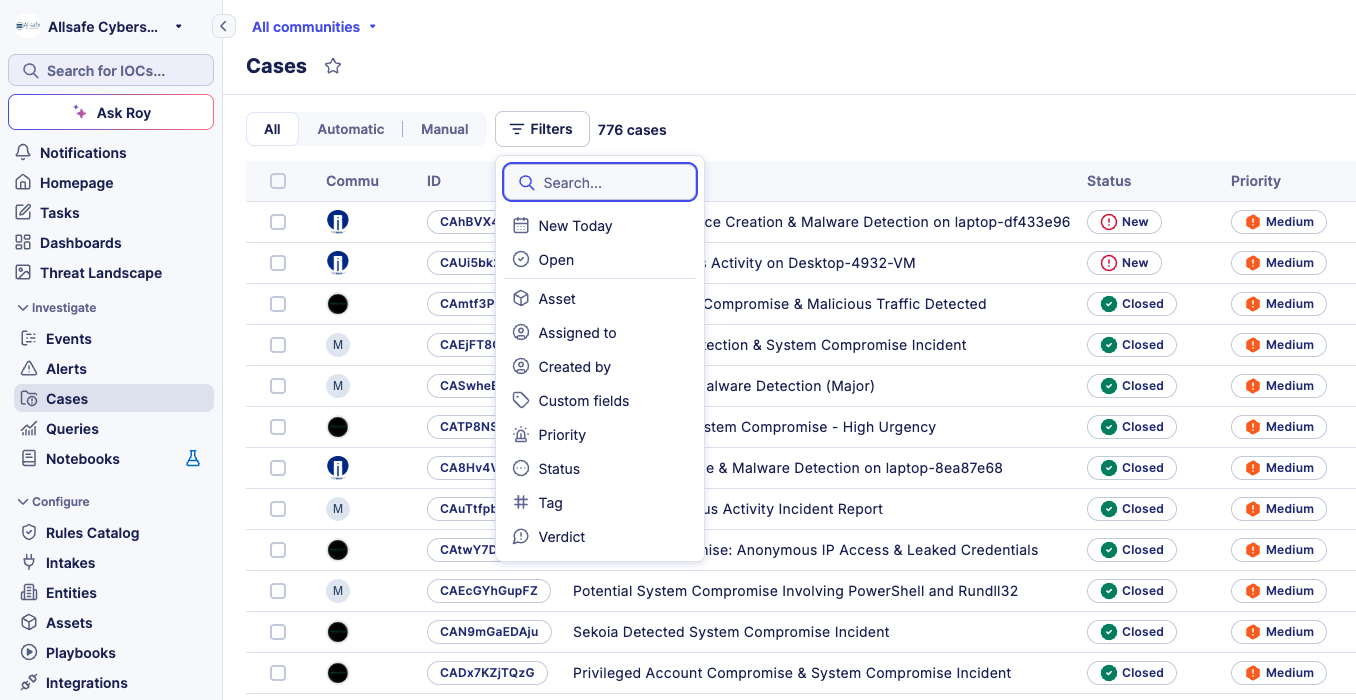Viewport: 1356px width, 700px height.
Task: Open the Rules Catalog
Action: [94, 532]
